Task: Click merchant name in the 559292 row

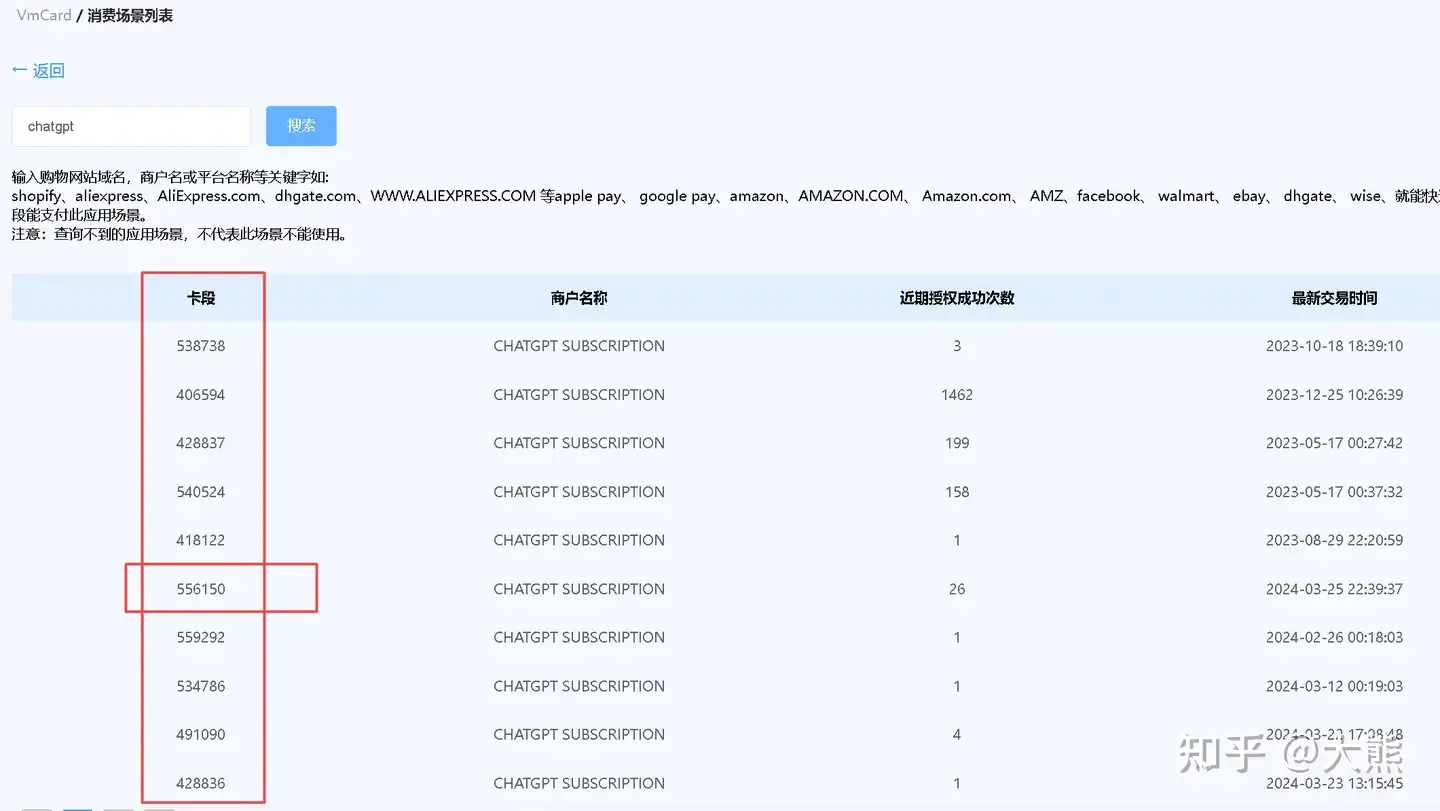Action: point(579,637)
